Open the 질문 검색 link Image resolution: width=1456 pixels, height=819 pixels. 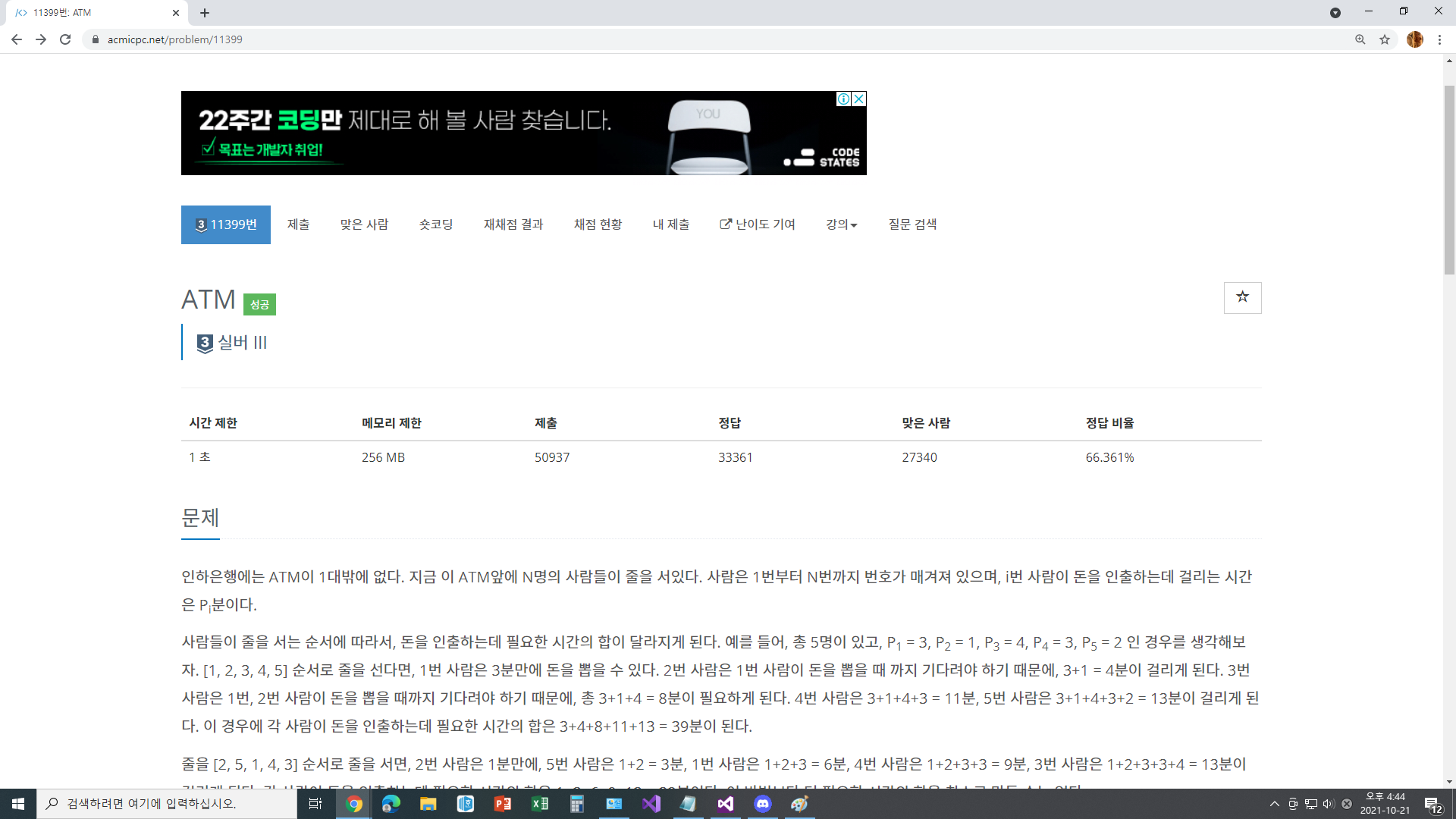[x=912, y=224]
